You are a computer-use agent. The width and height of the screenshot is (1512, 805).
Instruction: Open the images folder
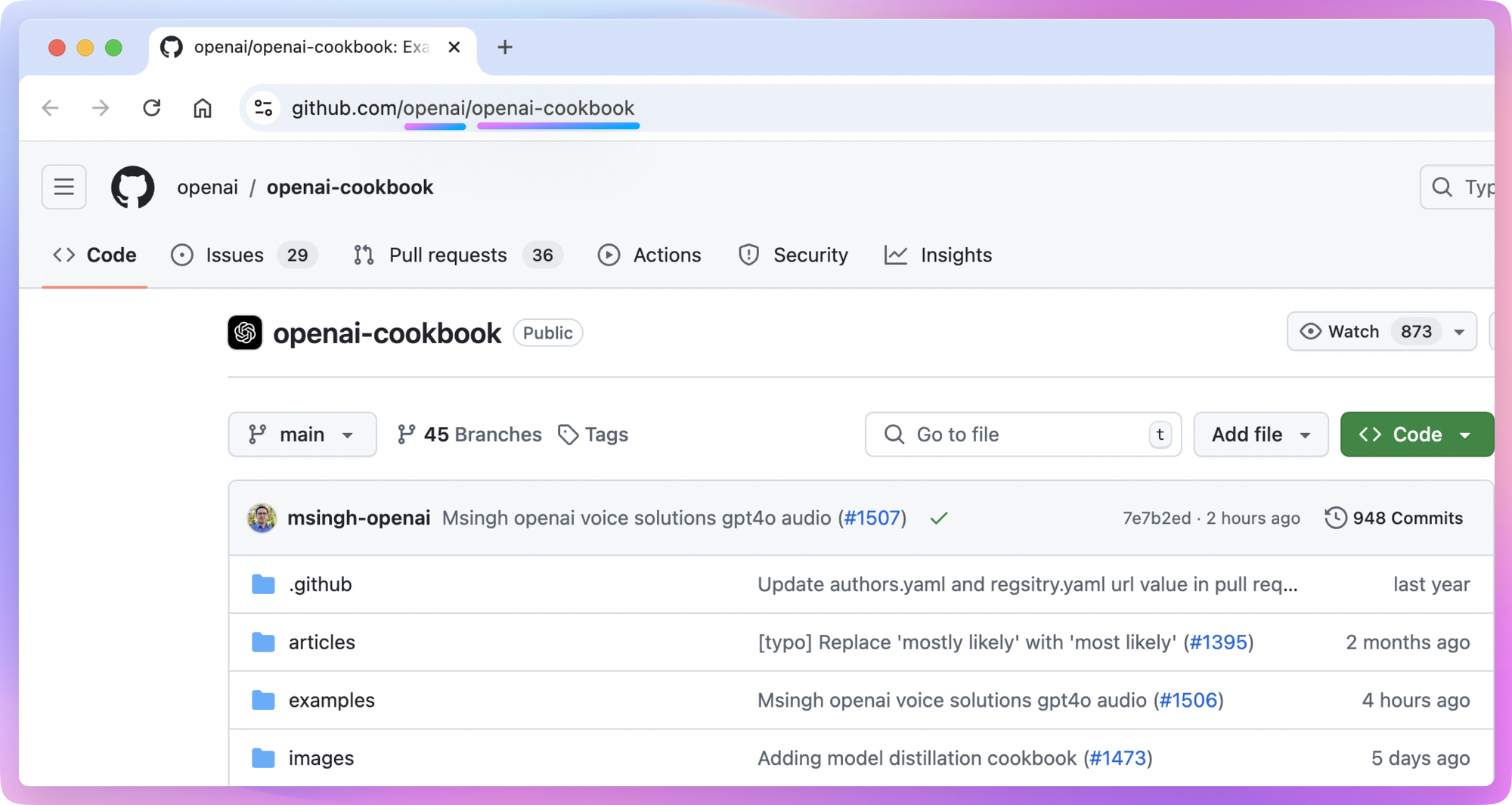tap(321, 758)
